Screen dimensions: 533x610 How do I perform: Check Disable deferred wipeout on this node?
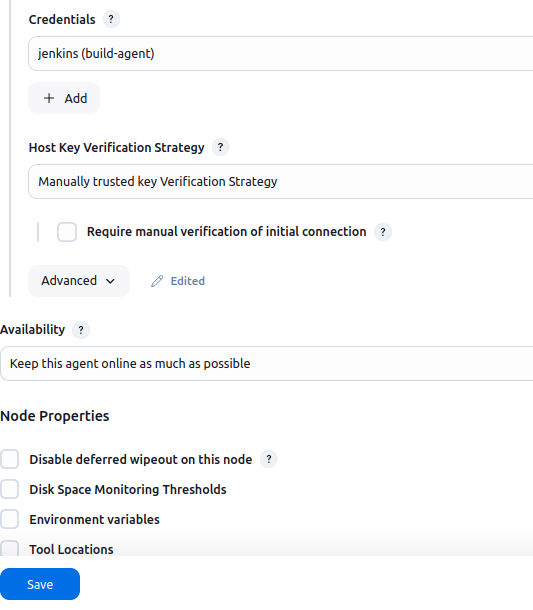[9, 459]
